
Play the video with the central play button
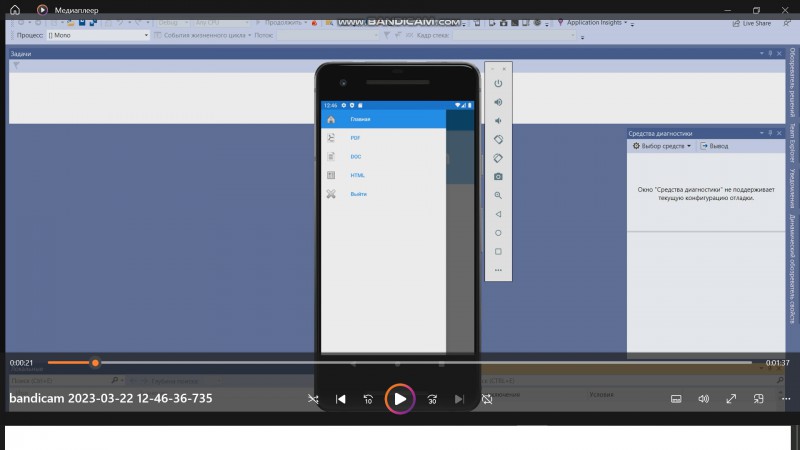(400, 399)
